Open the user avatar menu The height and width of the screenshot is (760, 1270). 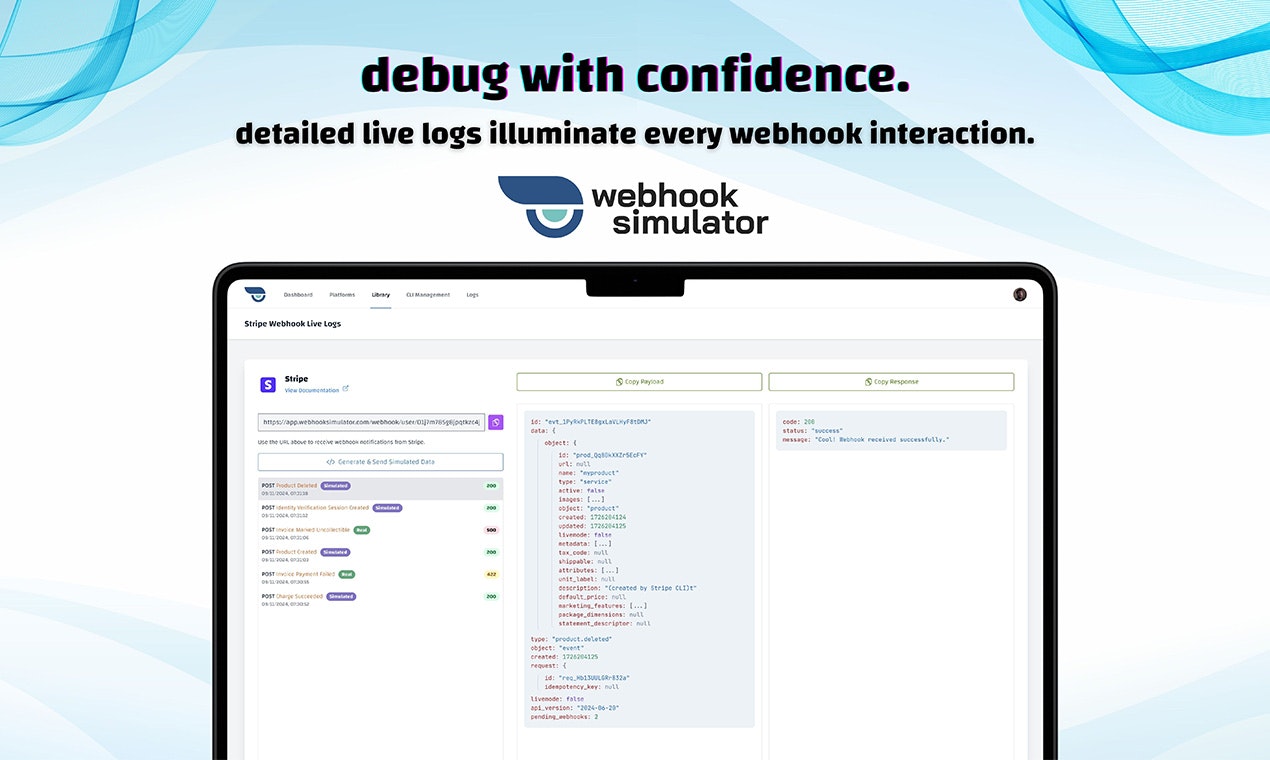point(1020,294)
